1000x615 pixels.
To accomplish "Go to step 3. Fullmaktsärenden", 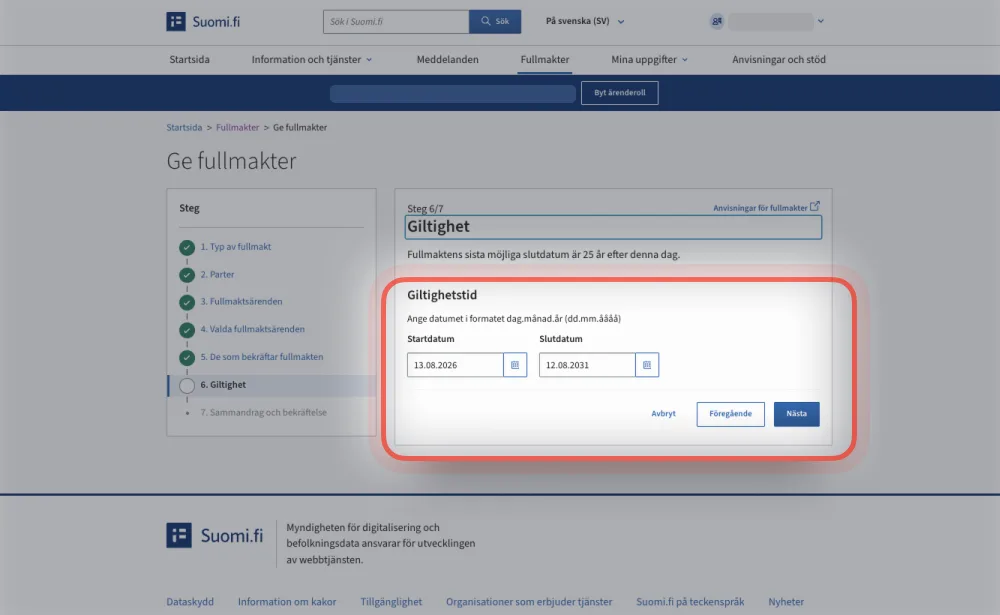I will coord(241,302).
